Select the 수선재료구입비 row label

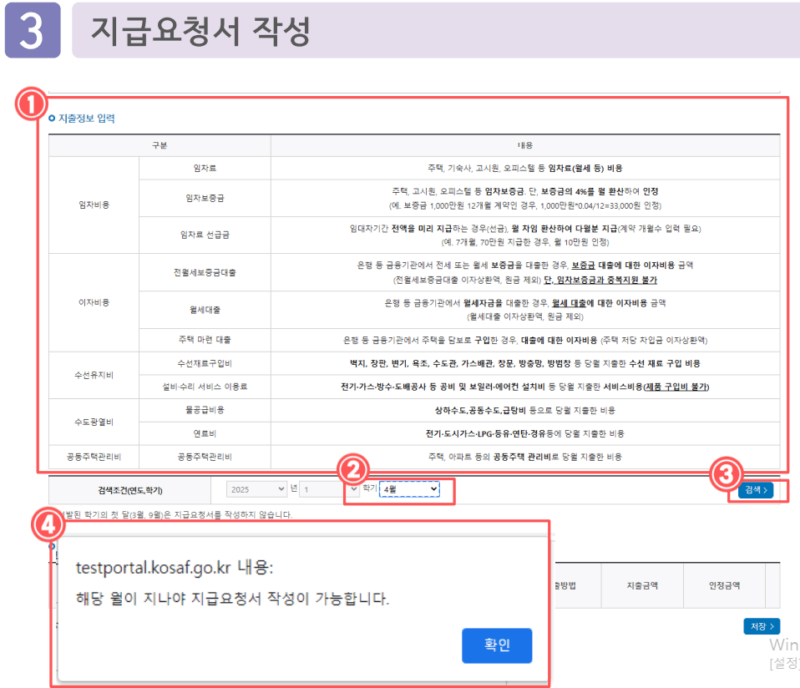pos(205,363)
